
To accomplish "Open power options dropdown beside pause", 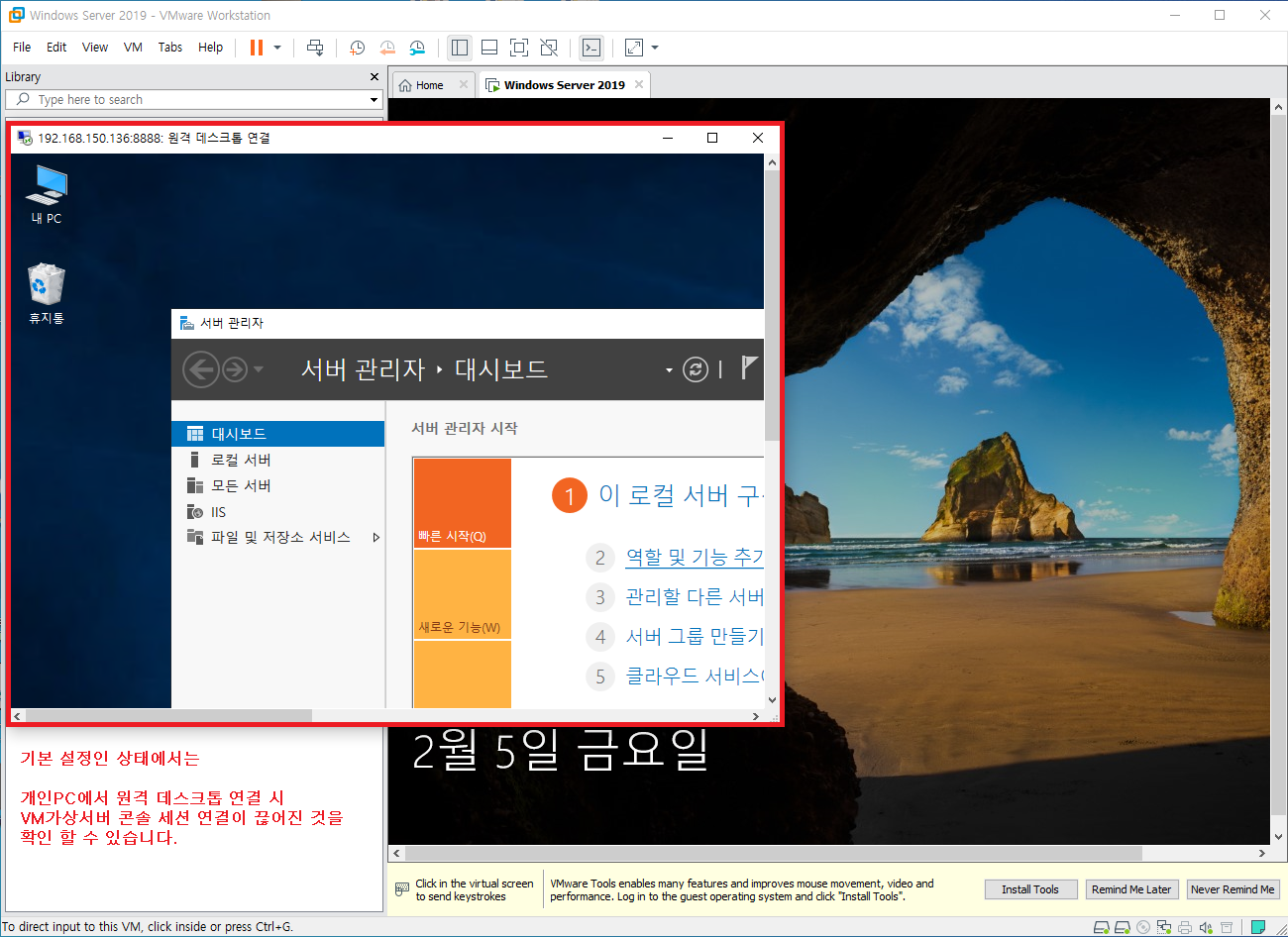I will (277, 48).
